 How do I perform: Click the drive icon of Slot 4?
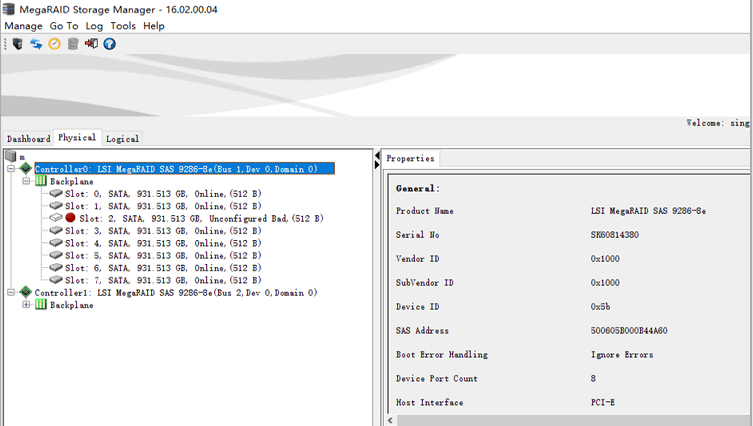56,243
